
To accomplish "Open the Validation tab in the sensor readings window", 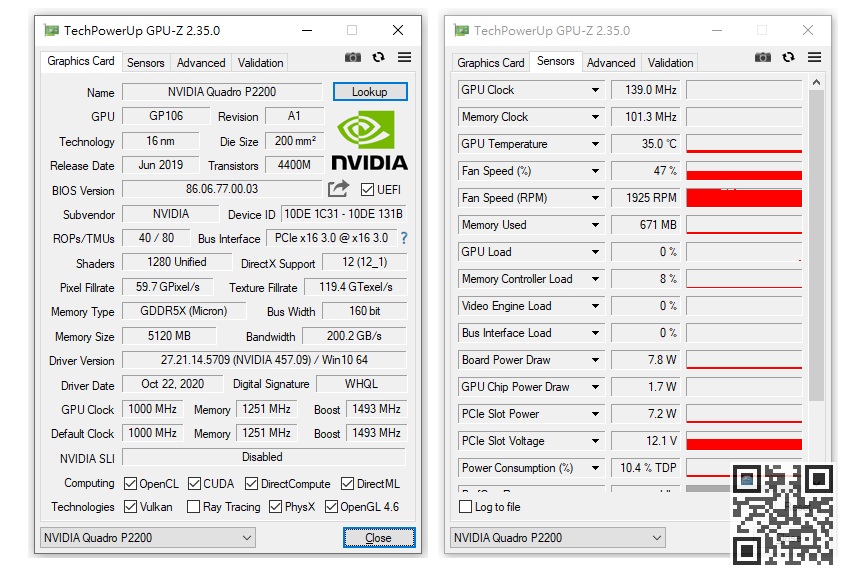I will pyautogui.click(x=671, y=63).
